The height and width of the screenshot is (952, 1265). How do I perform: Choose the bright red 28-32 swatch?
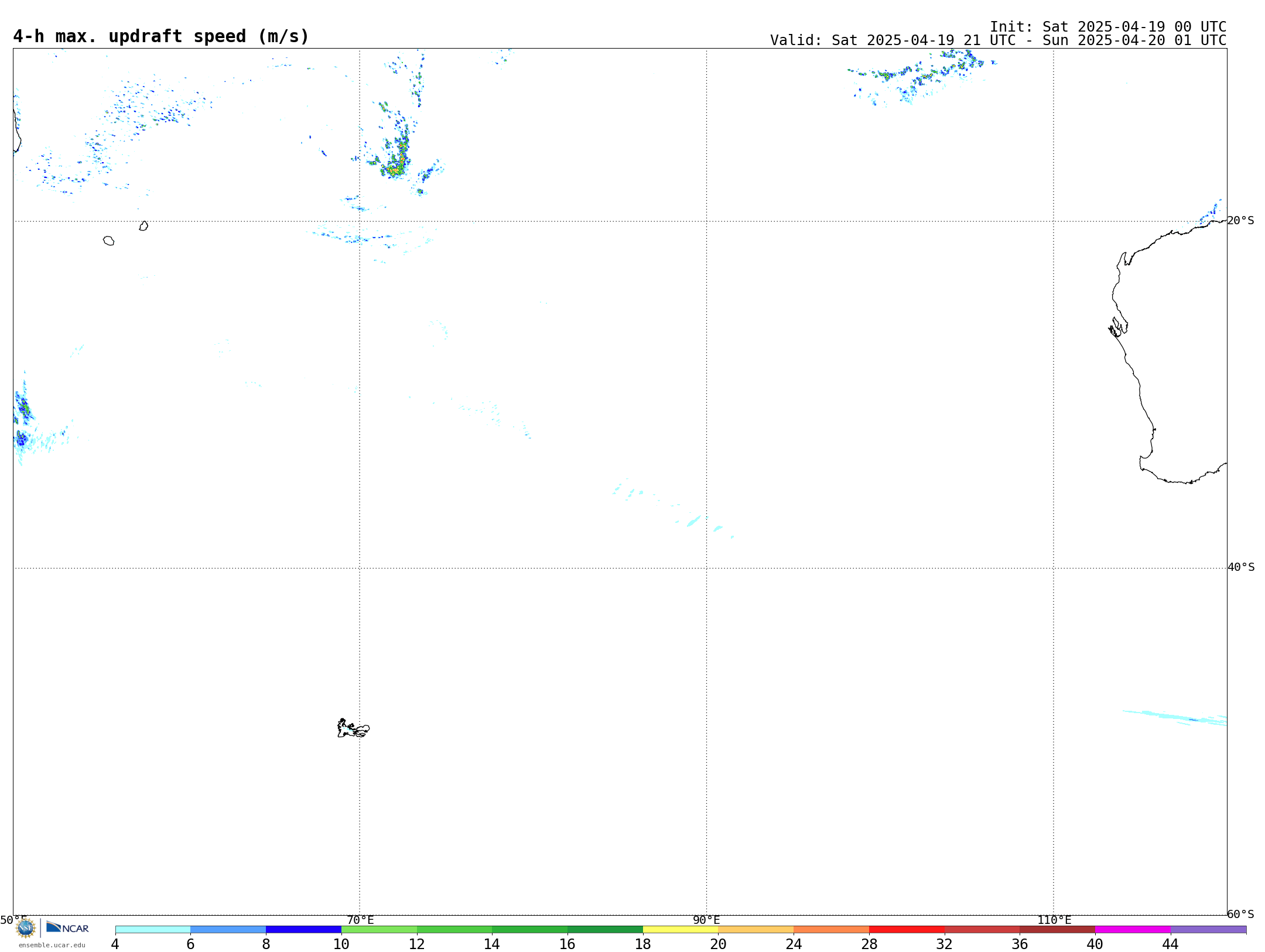pyautogui.click(x=907, y=930)
